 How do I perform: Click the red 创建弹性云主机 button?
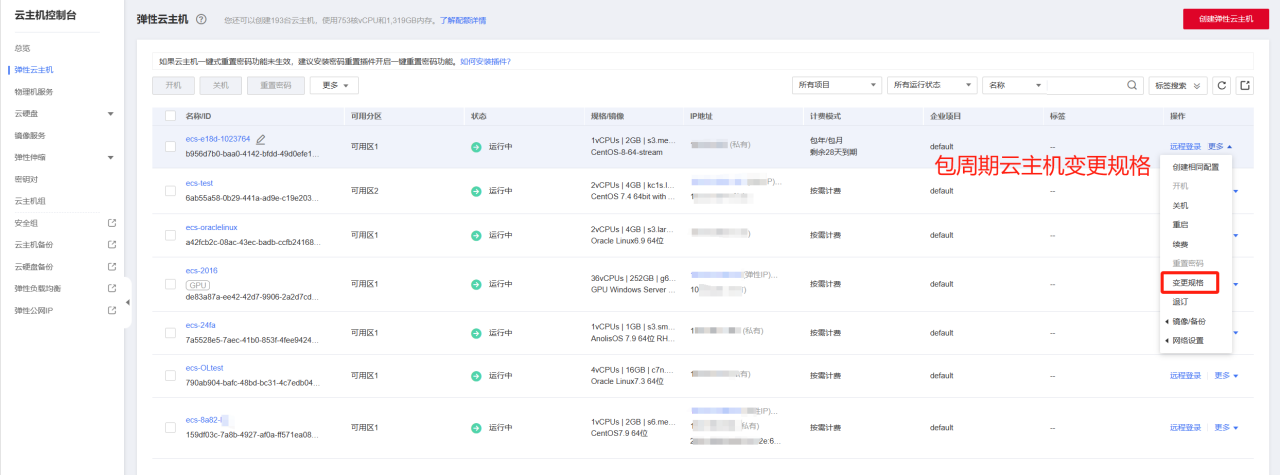[x=1225, y=19]
